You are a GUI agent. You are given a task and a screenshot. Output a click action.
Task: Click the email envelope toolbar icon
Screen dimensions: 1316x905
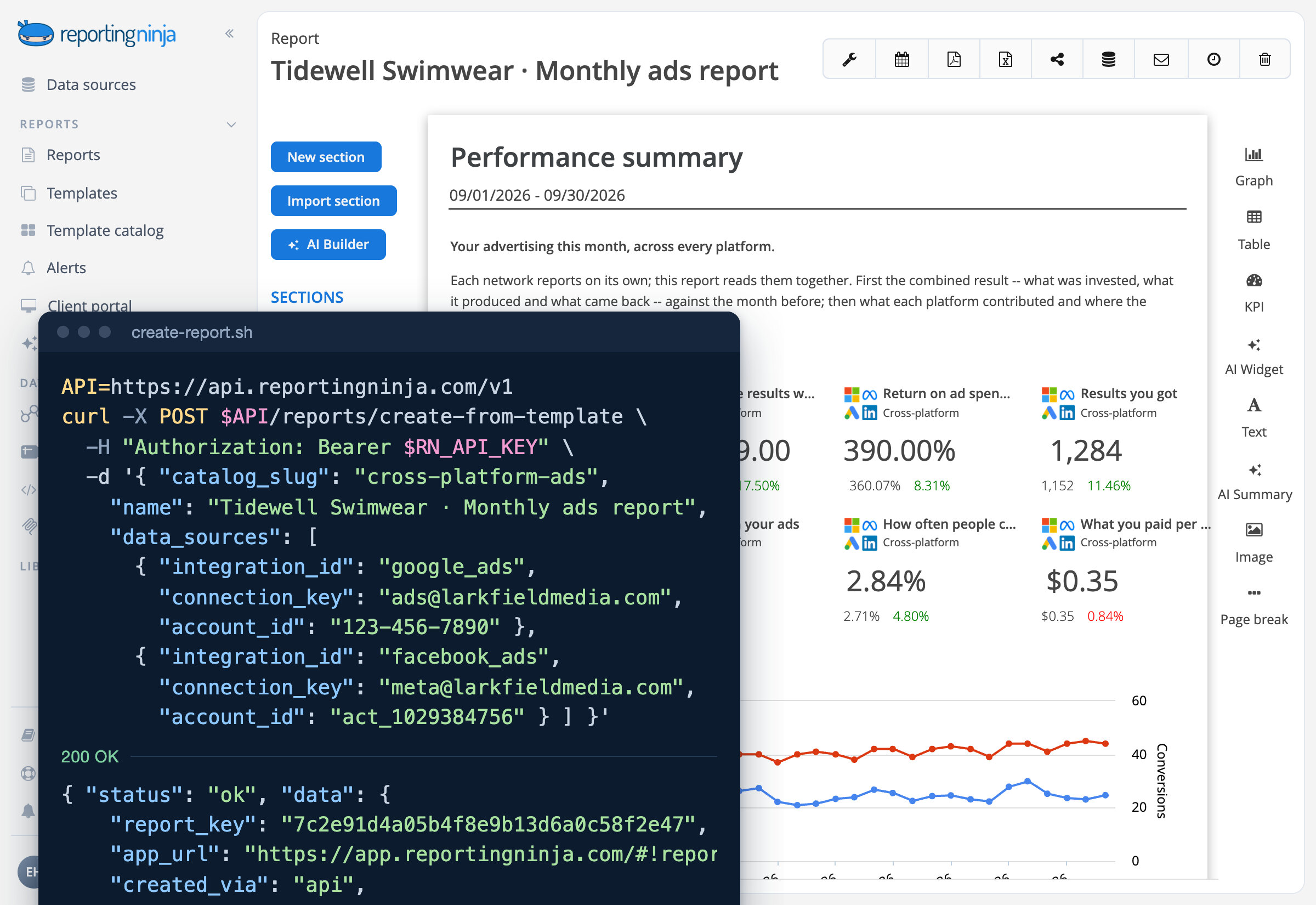[x=1161, y=59]
